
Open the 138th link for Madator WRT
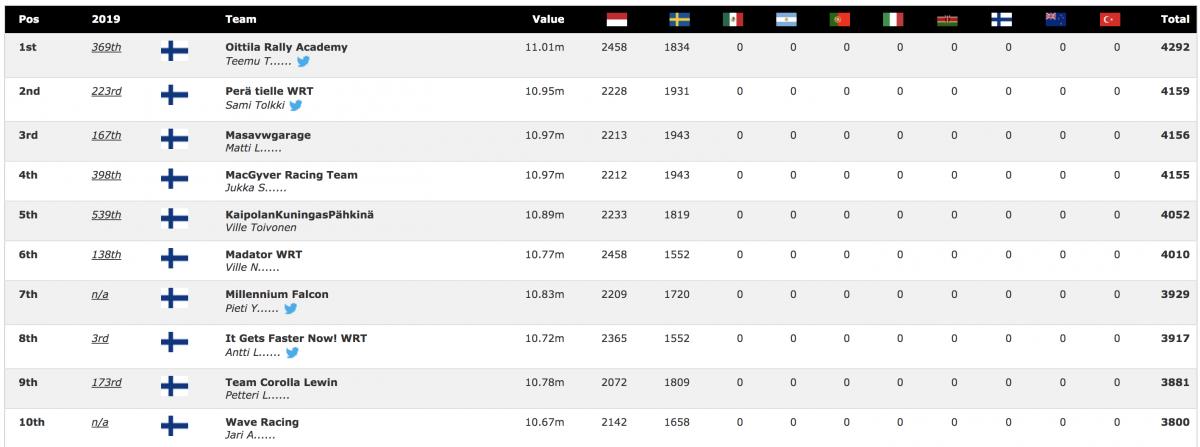[106, 255]
